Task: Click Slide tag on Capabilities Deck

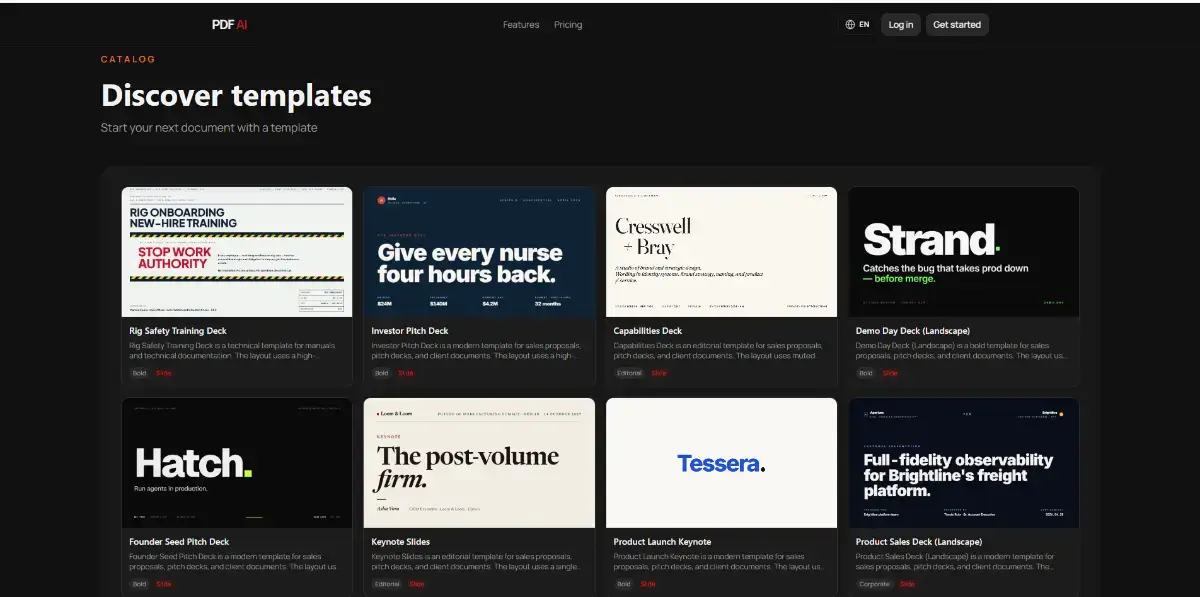Action: tap(659, 373)
